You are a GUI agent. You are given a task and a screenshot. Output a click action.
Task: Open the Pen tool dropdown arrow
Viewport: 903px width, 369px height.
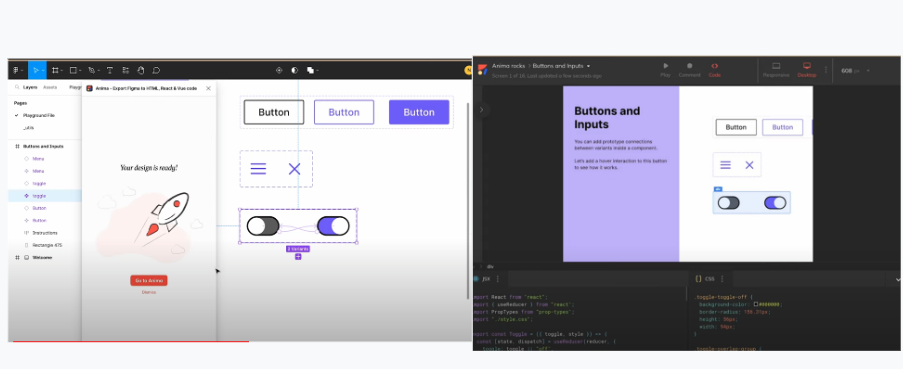(98, 71)
